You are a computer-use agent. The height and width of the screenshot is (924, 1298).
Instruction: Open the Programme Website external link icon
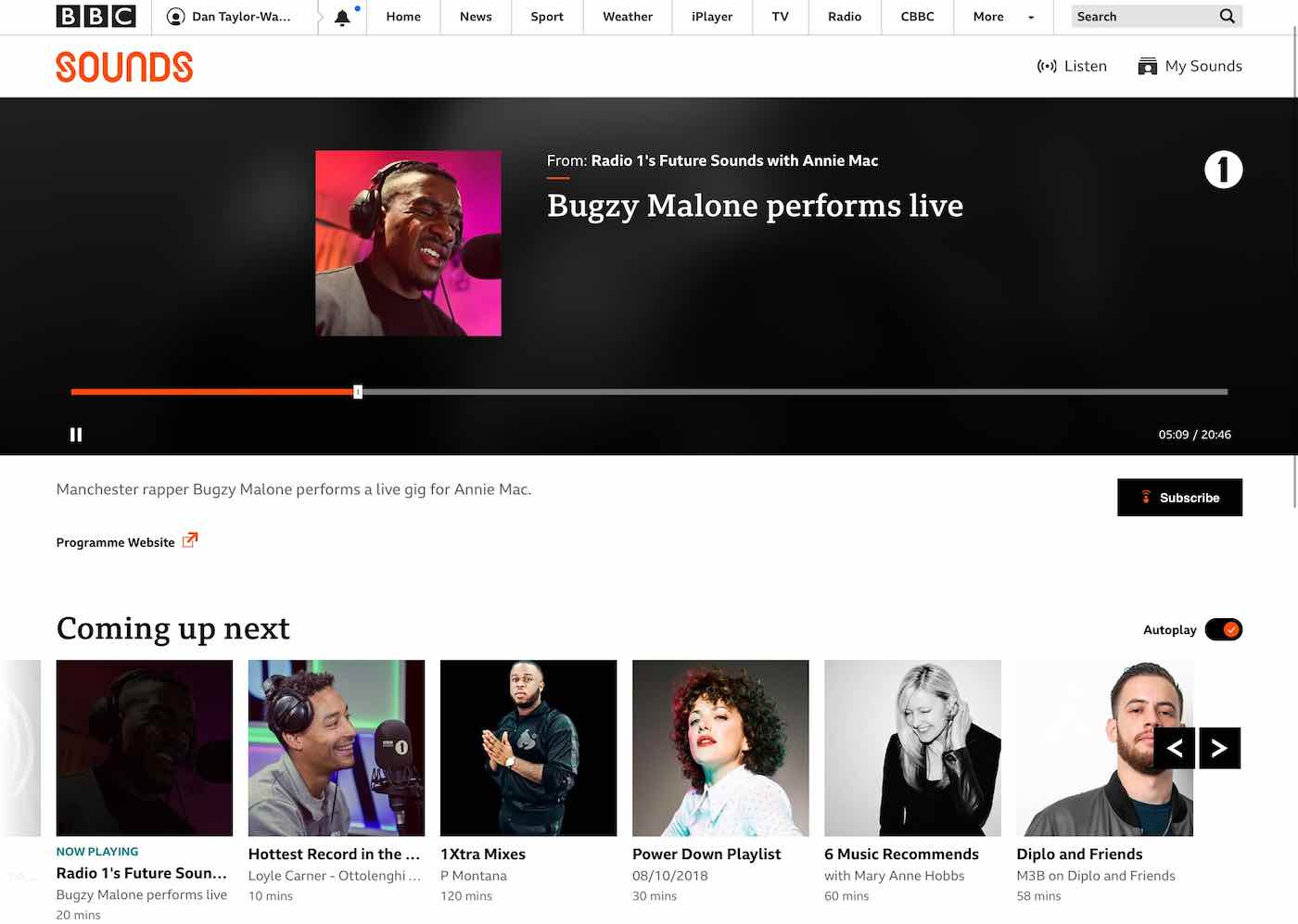pos(189,540)
